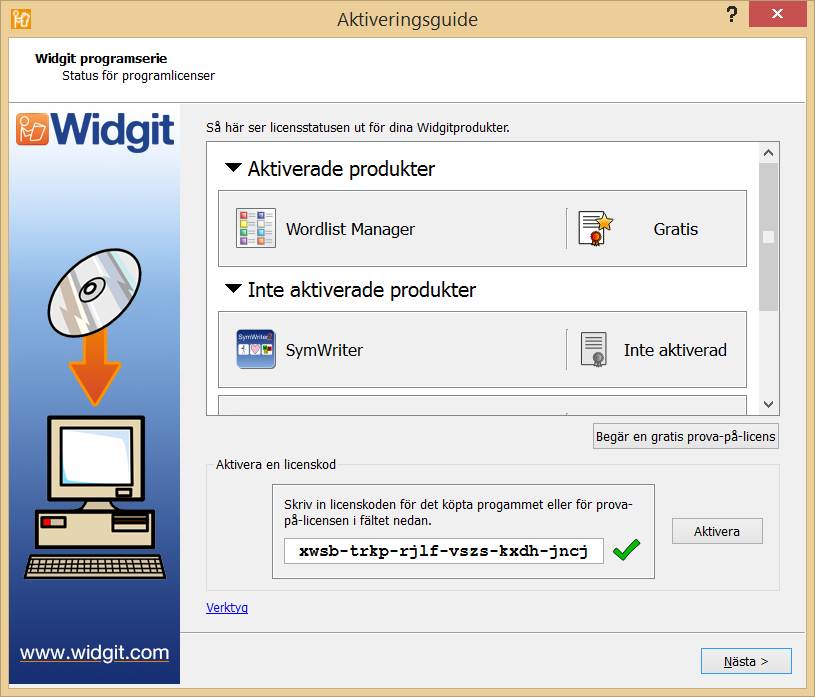
Task: Click the product list scroll down arrow
Action: tap(768, 404)
